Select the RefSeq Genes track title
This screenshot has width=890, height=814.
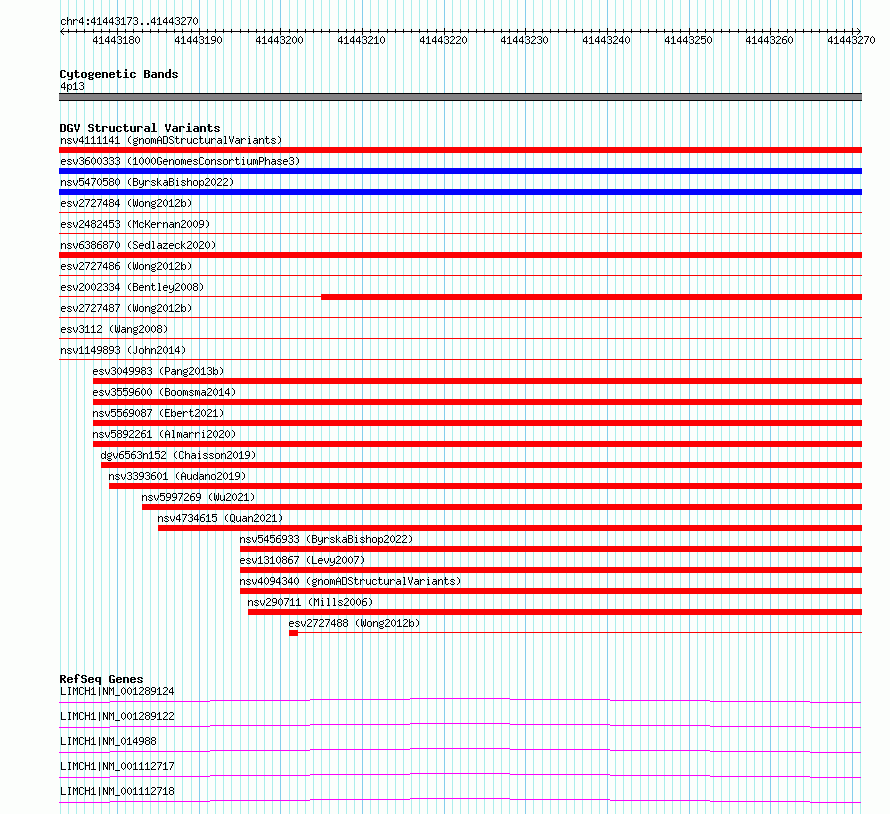click(101, 679)
